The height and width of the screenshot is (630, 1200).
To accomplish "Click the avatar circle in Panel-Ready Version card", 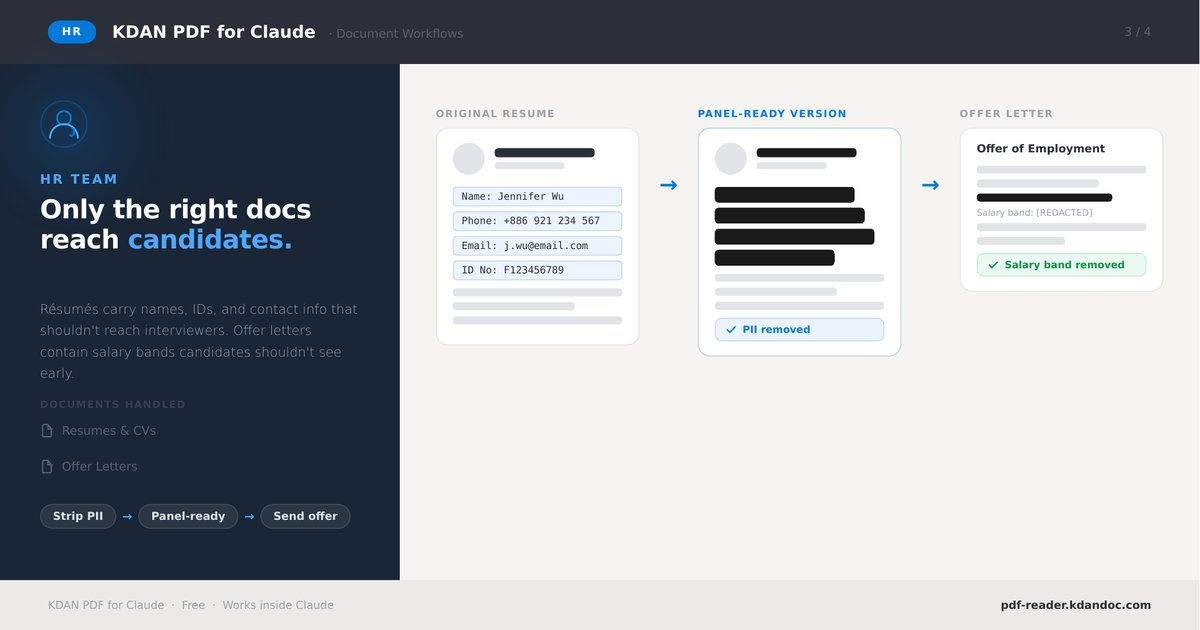I will (731, 159).
